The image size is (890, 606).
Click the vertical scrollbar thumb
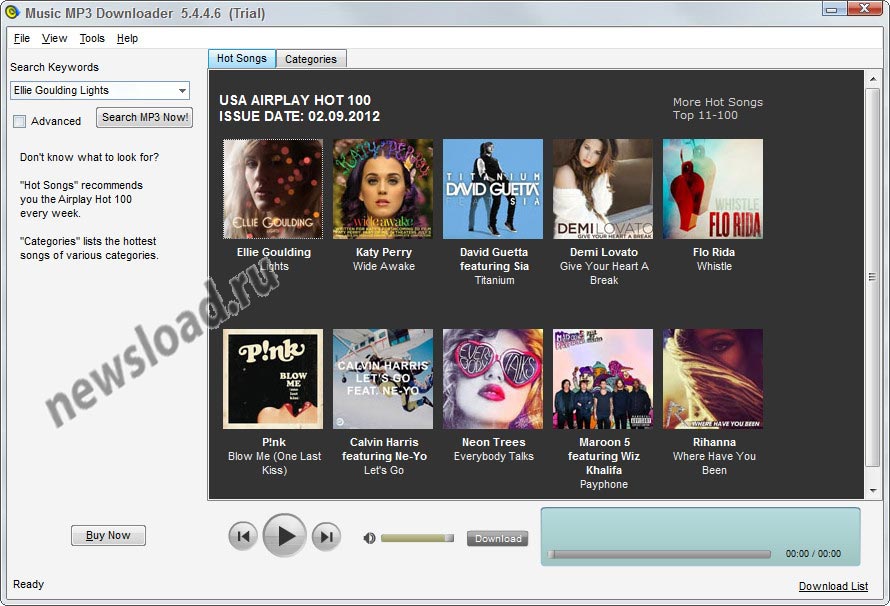(872, 276)
